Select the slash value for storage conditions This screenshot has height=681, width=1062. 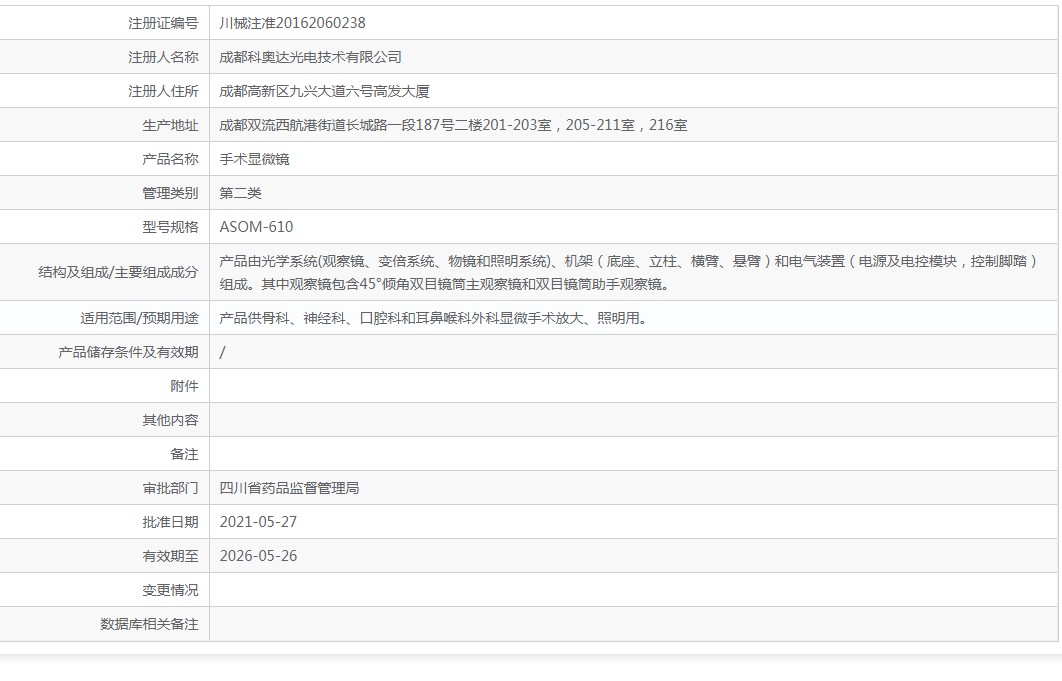pyautogui.click(x=222, y=352)
